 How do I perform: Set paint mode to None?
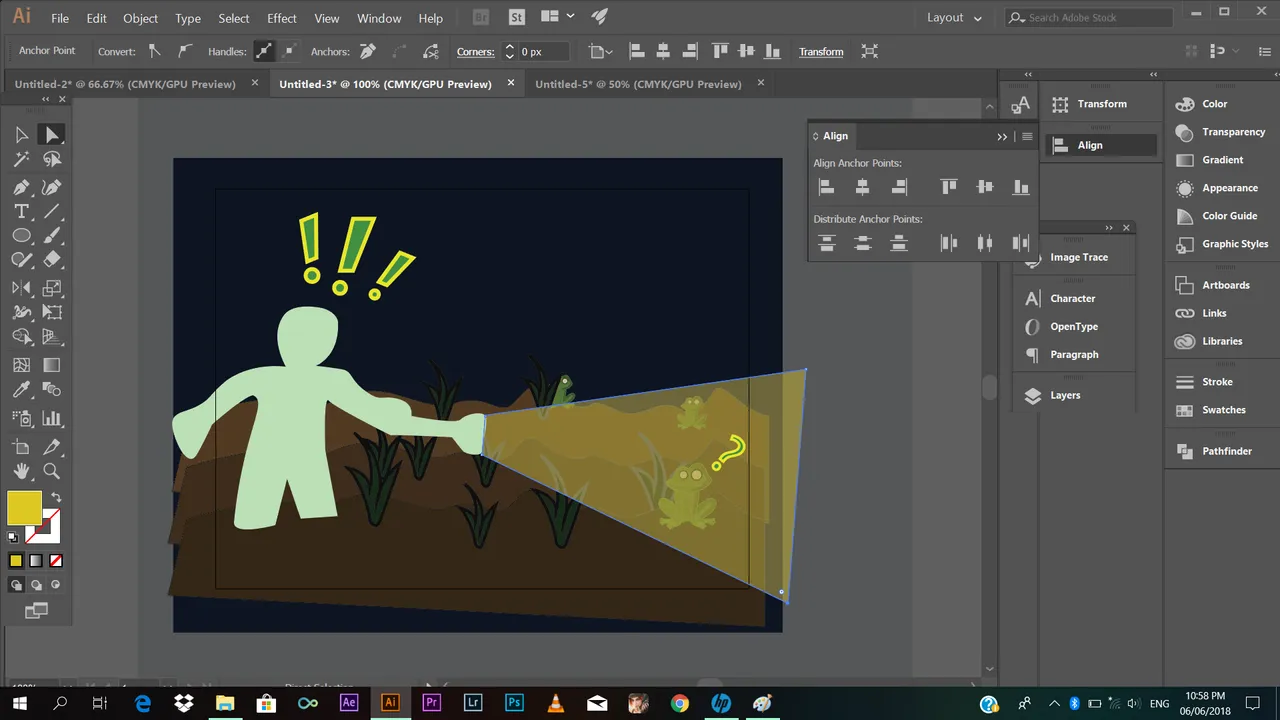point(56,561)
